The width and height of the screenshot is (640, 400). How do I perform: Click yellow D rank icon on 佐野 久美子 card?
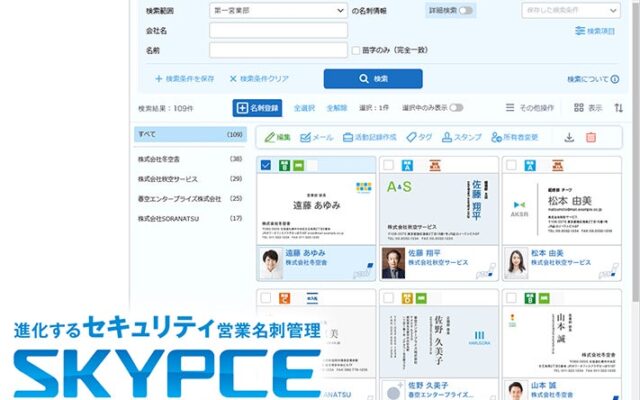[x=407, y=298]
